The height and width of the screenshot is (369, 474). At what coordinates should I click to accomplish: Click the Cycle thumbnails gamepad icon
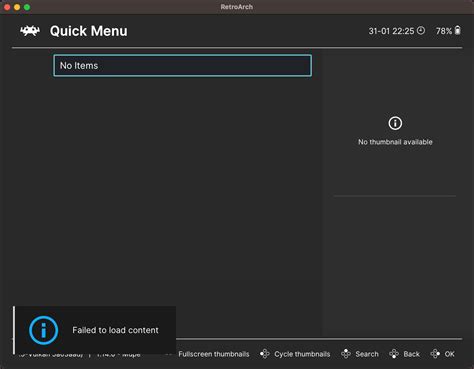pyautogui.click(x=265, y=354)
